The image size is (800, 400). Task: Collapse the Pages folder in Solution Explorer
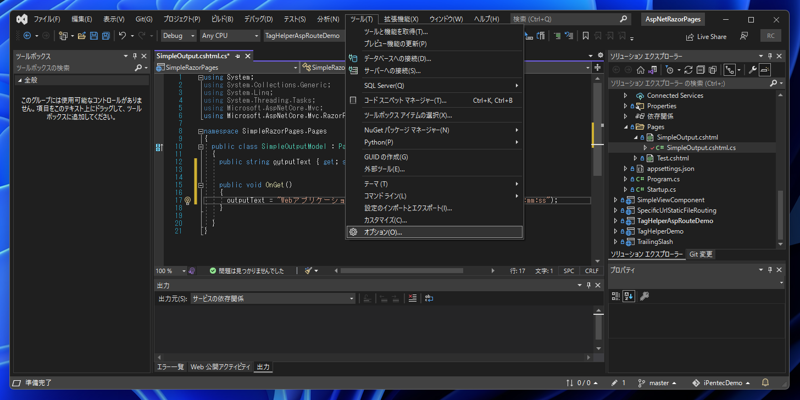click(626, 127)
